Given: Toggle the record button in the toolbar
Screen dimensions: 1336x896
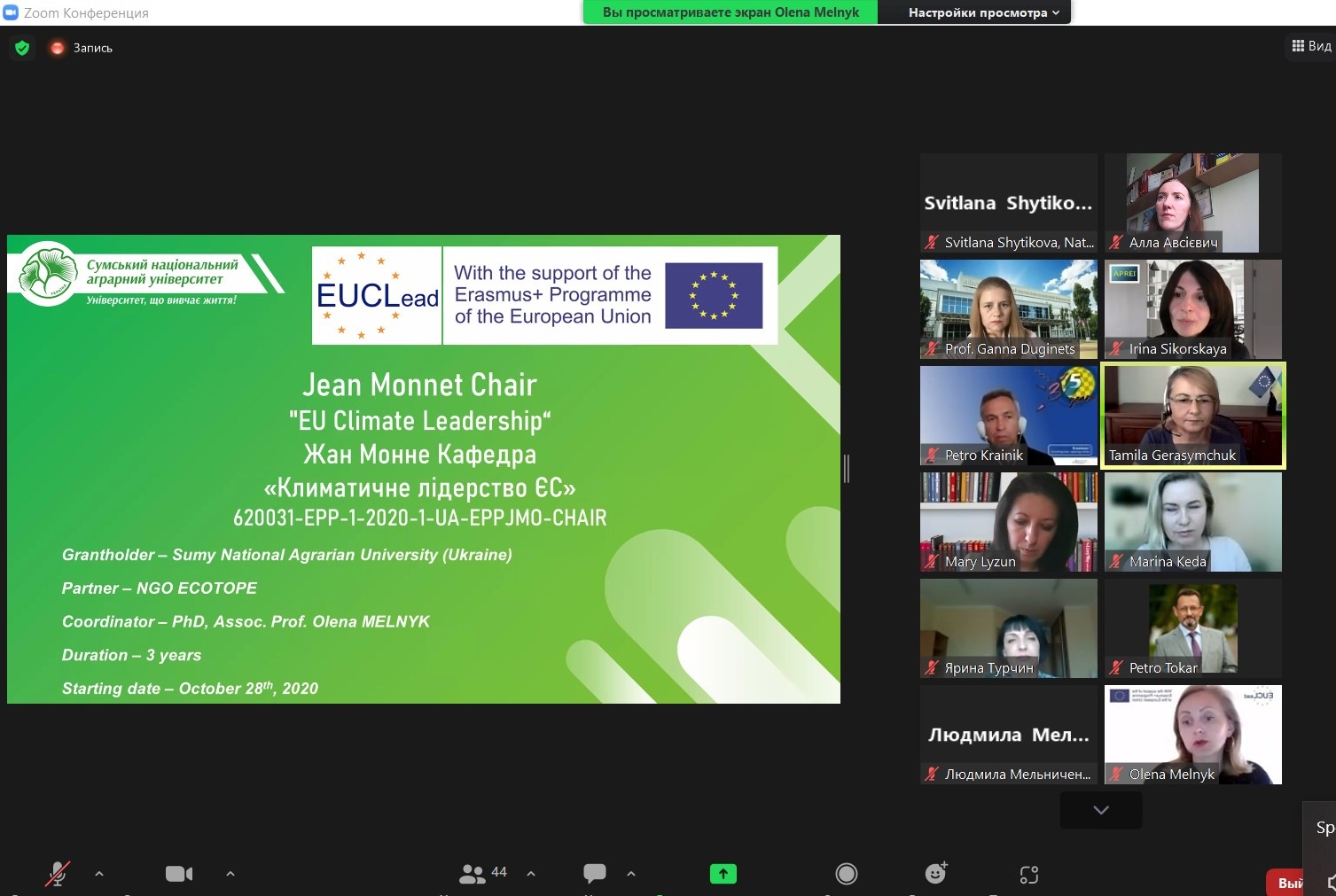Looking at the screenshot, I should pyautogui.click(x=847, y=874).
